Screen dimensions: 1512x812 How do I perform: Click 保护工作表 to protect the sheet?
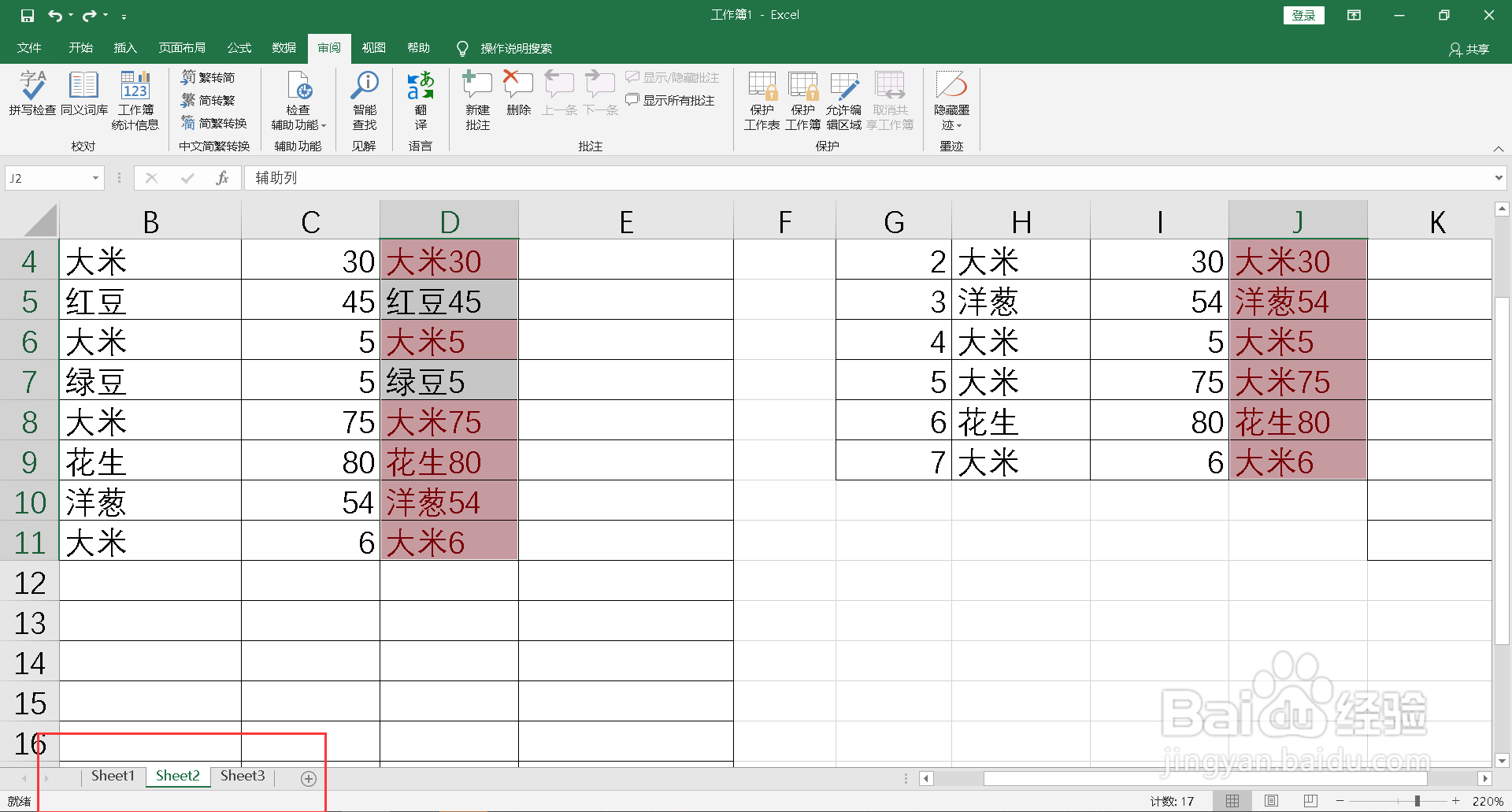(761, 98)
